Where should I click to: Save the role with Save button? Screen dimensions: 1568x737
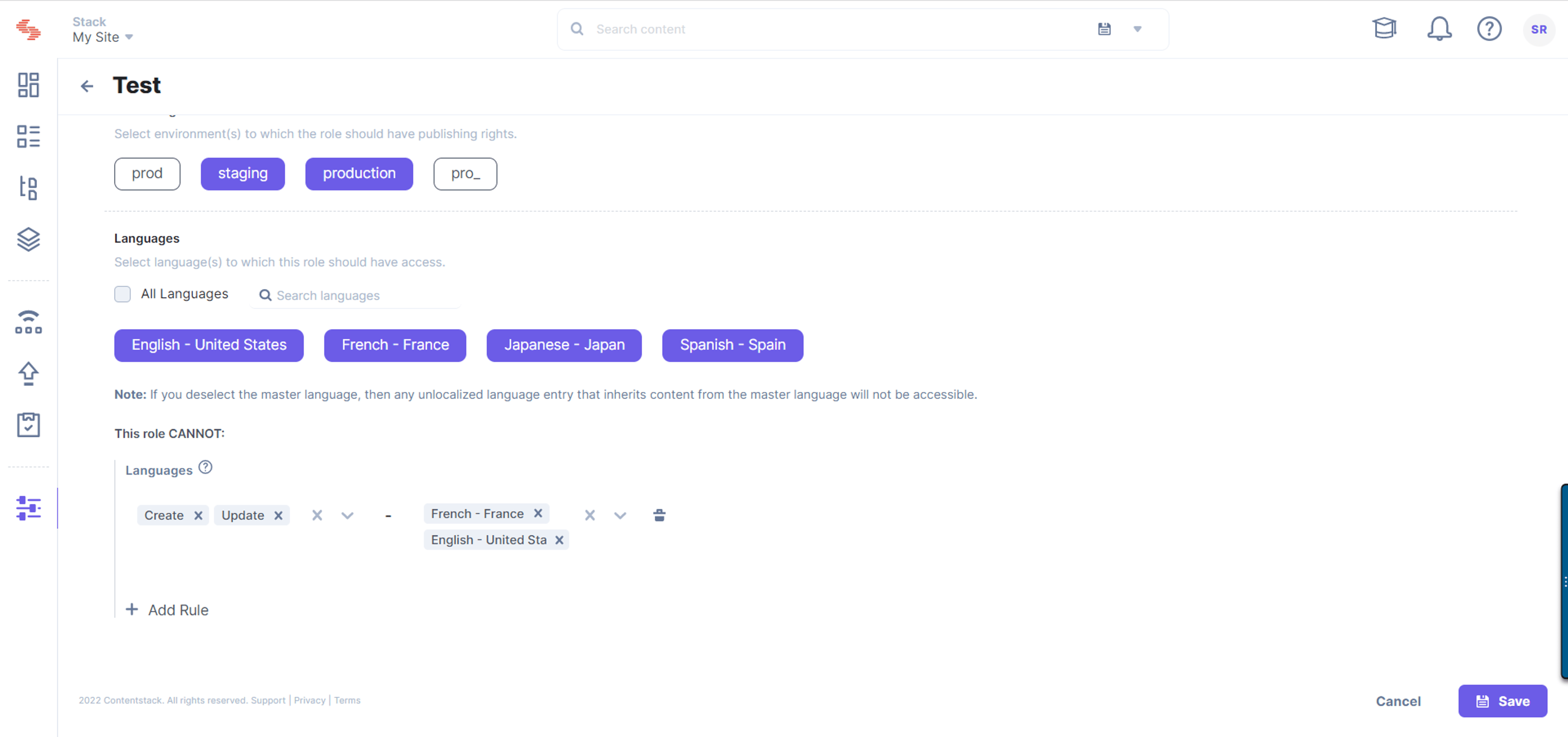(1502, 701)
